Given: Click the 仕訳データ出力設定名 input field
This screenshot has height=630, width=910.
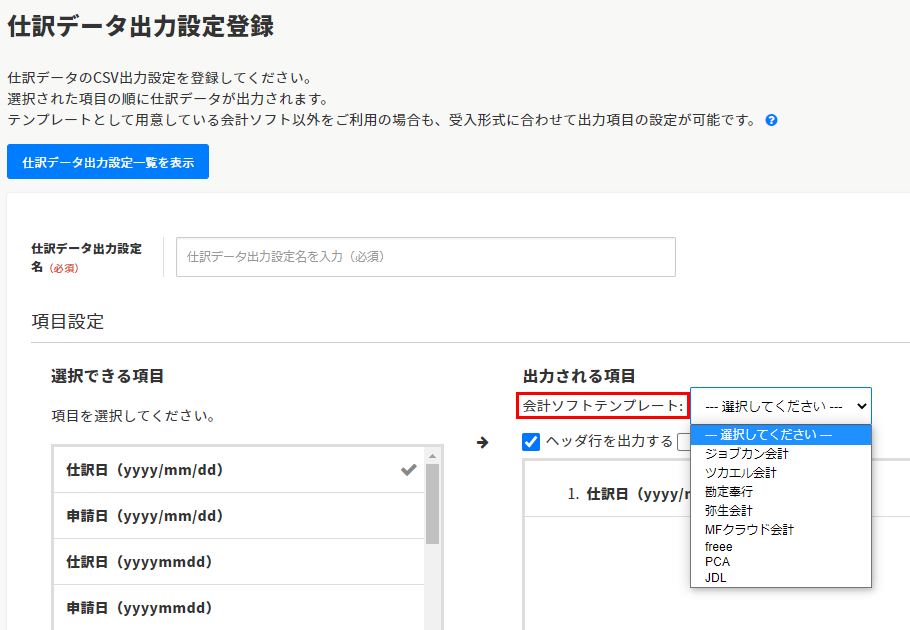Looking at the screenshot, I should 425,257.
